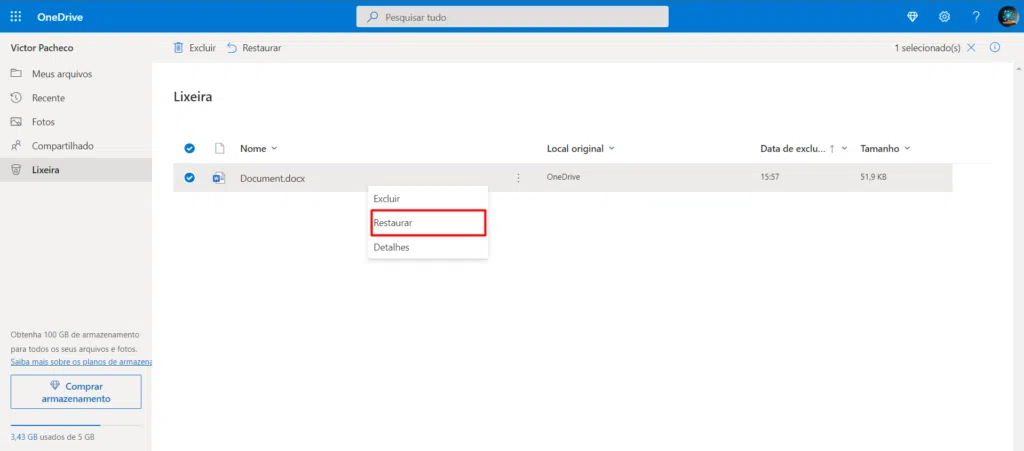Open the three-dot menu for Document.docx
1024x451 pixels.
point(519,178)
